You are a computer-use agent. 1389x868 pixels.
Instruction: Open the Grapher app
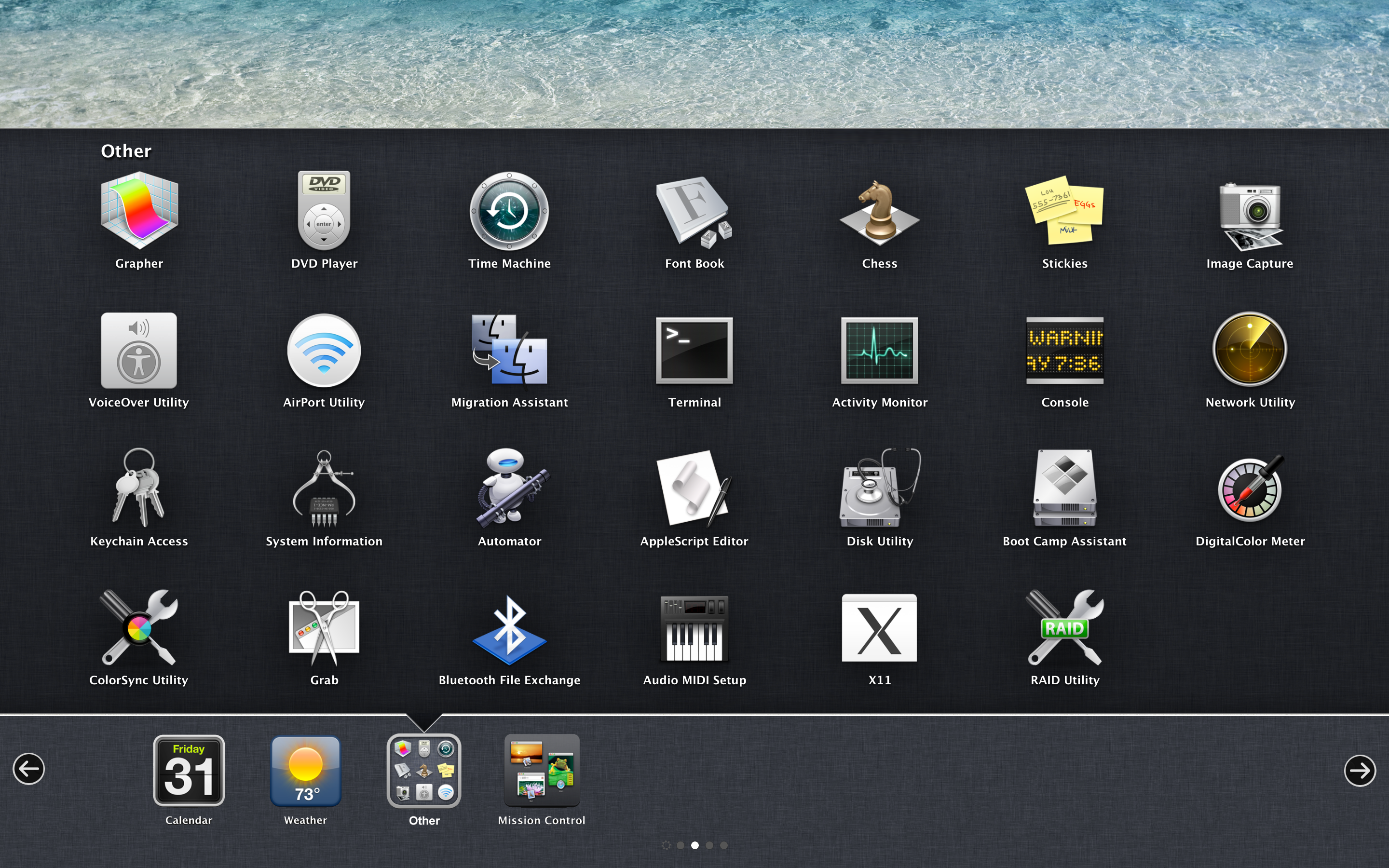(x=139, y=211)
